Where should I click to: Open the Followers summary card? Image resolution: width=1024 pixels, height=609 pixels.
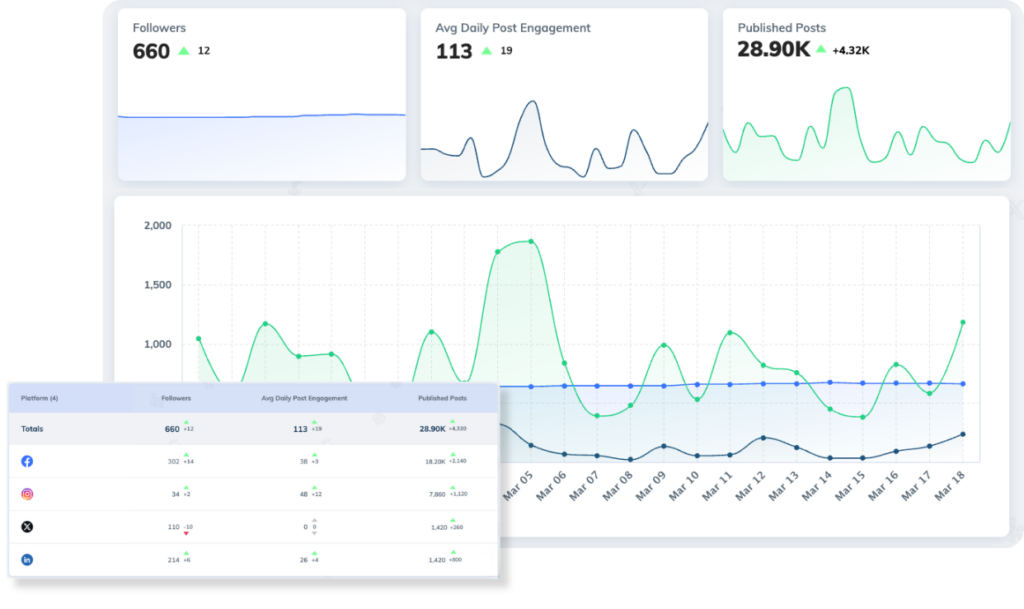(260, 95)
